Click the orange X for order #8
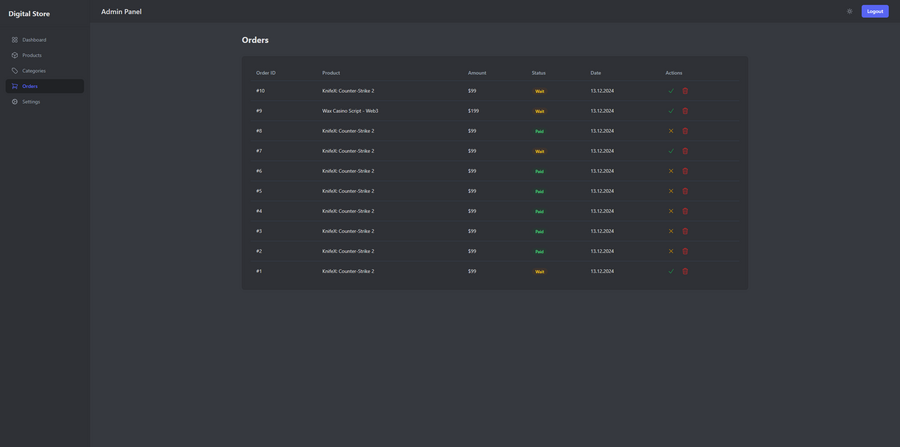The image size is (900, 447). (671, 131)
